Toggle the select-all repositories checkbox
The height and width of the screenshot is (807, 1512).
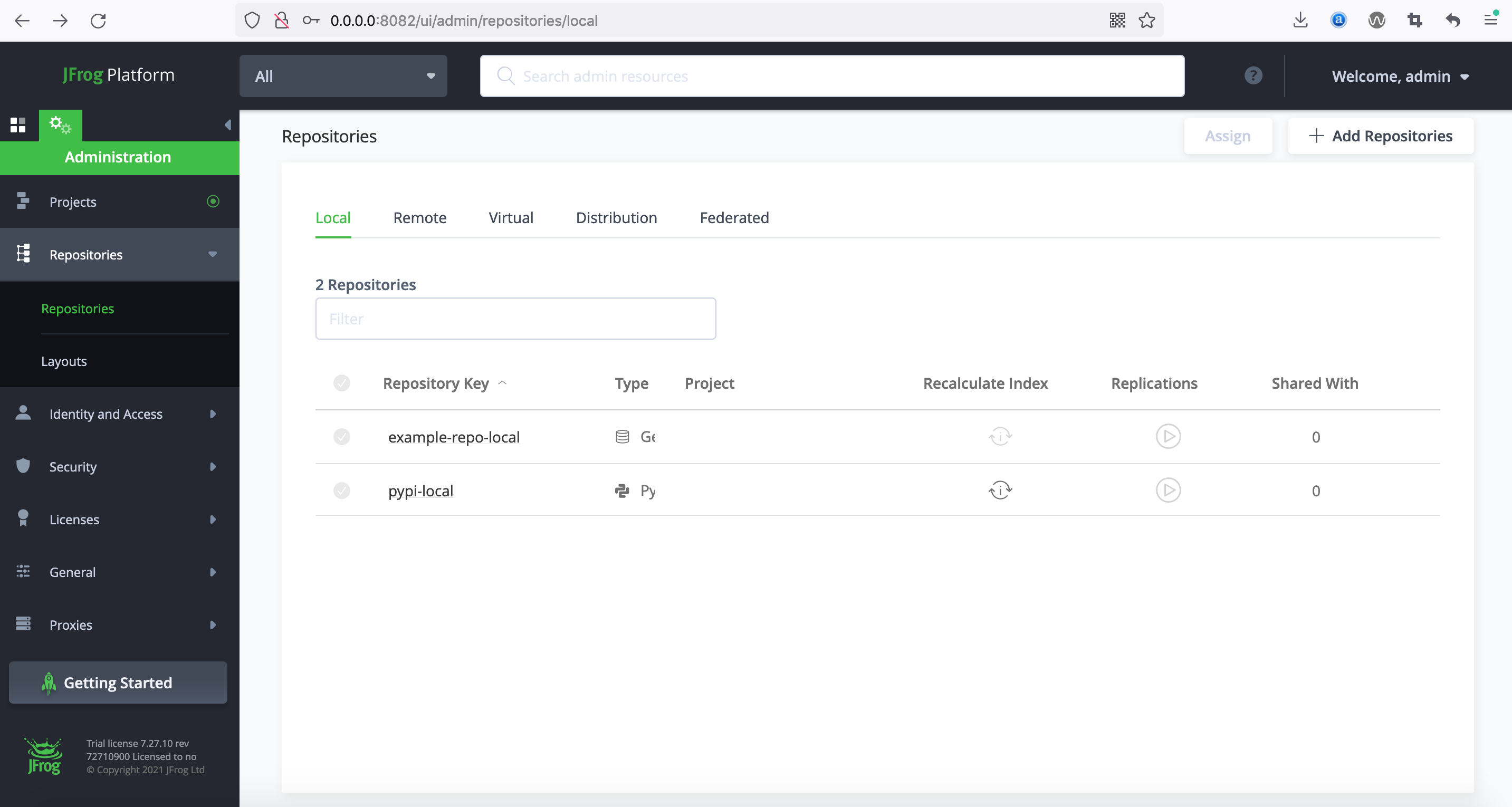[x=342, y=383]
